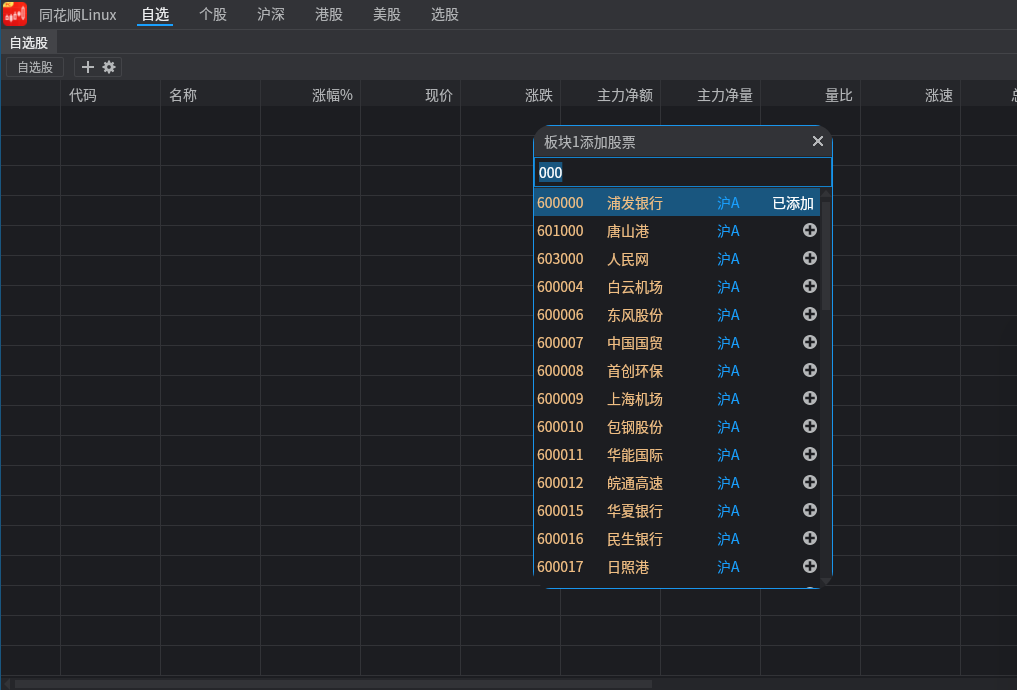Image resolution: width=1017 pixels, height=690 pixels.
Task: Select the 600000 浦发银行 result row
Action: click(x=677, y=202)
